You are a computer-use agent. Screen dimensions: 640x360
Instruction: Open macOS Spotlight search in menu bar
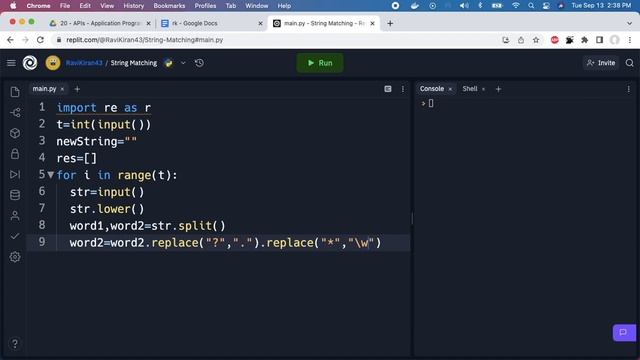[x=531, y=6]
